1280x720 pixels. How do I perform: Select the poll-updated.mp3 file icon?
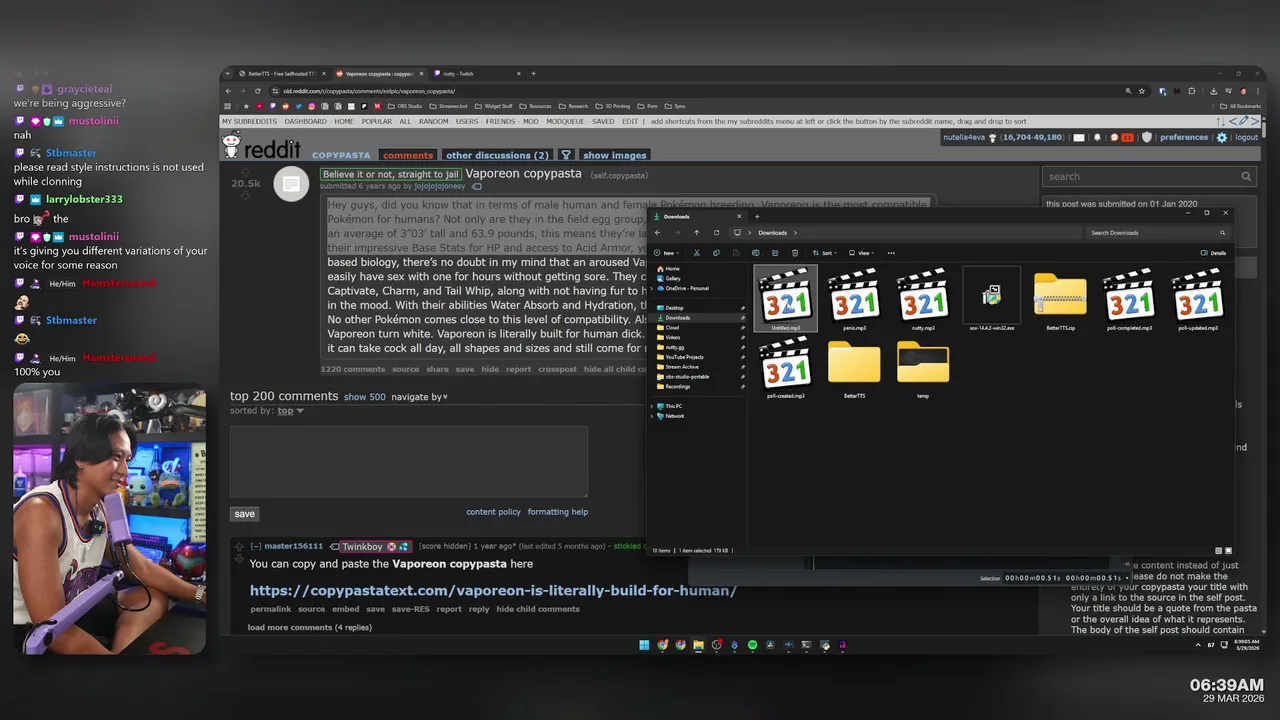click(x=1198, y=299)
